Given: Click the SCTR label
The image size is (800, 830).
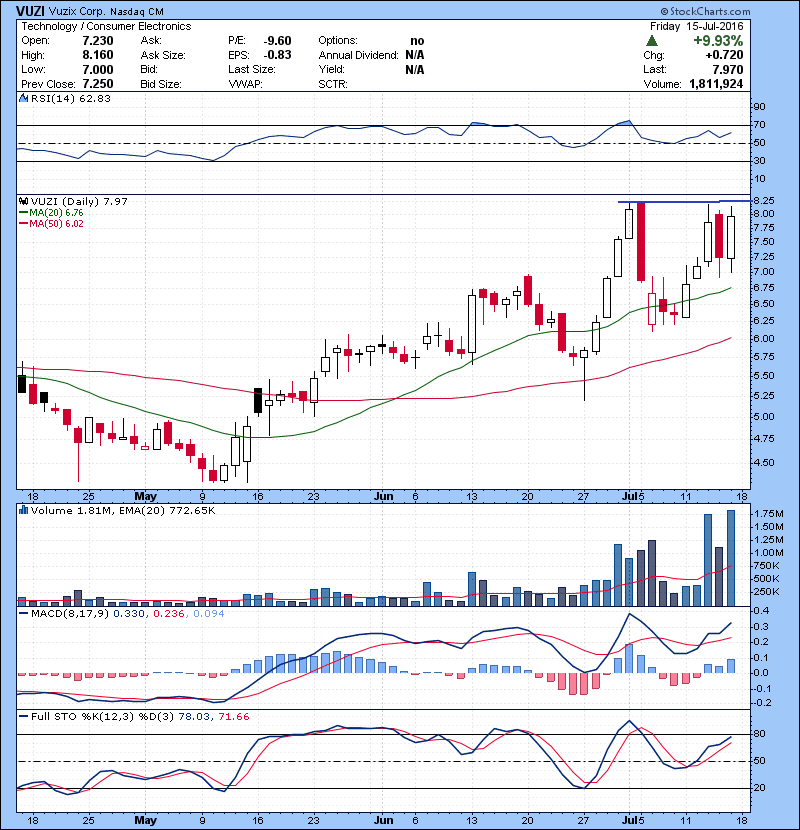Looking at the screenshot, I should click(332, 84).
